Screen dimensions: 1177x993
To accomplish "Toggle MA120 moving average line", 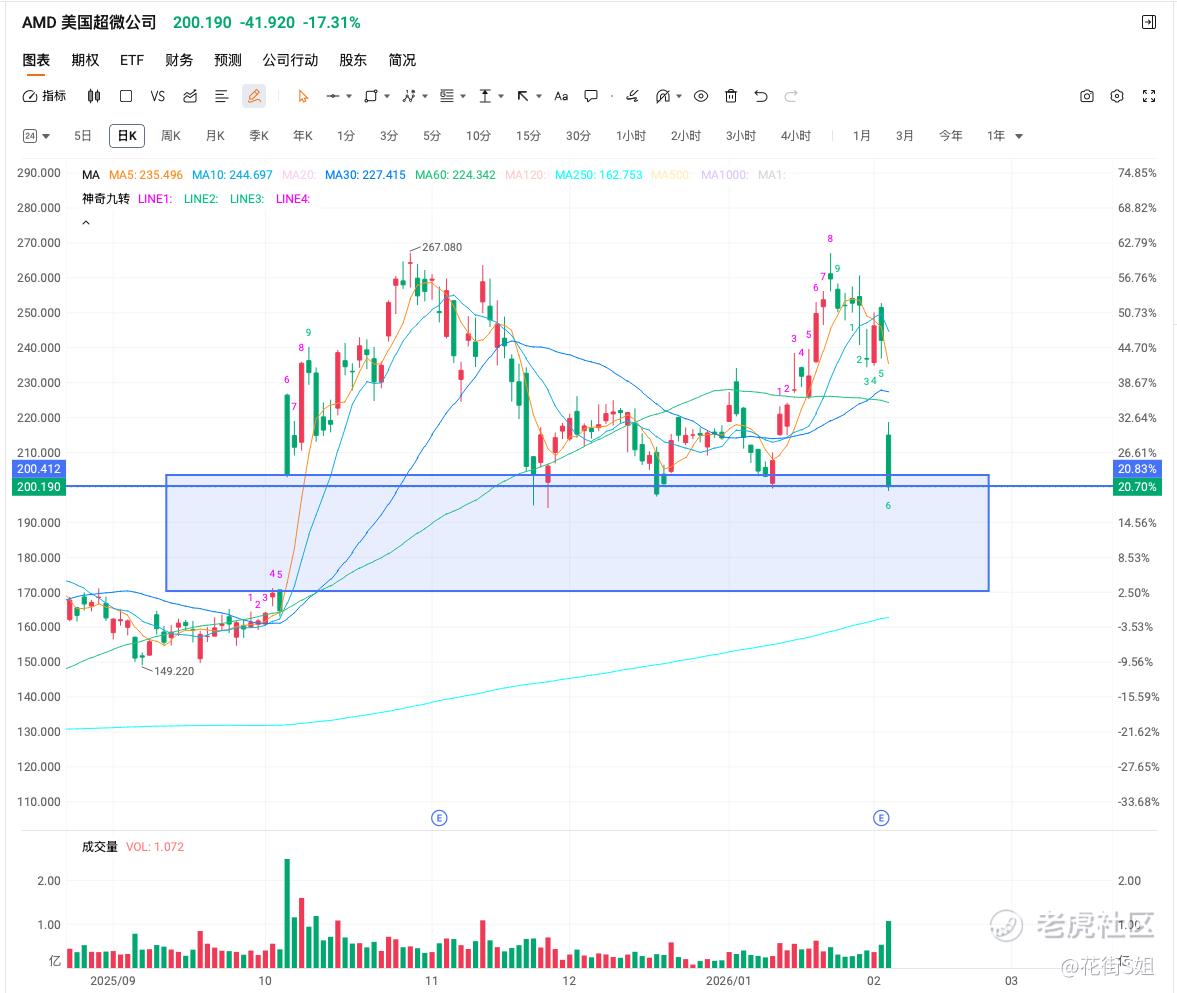I will click(x=525, y=175).
